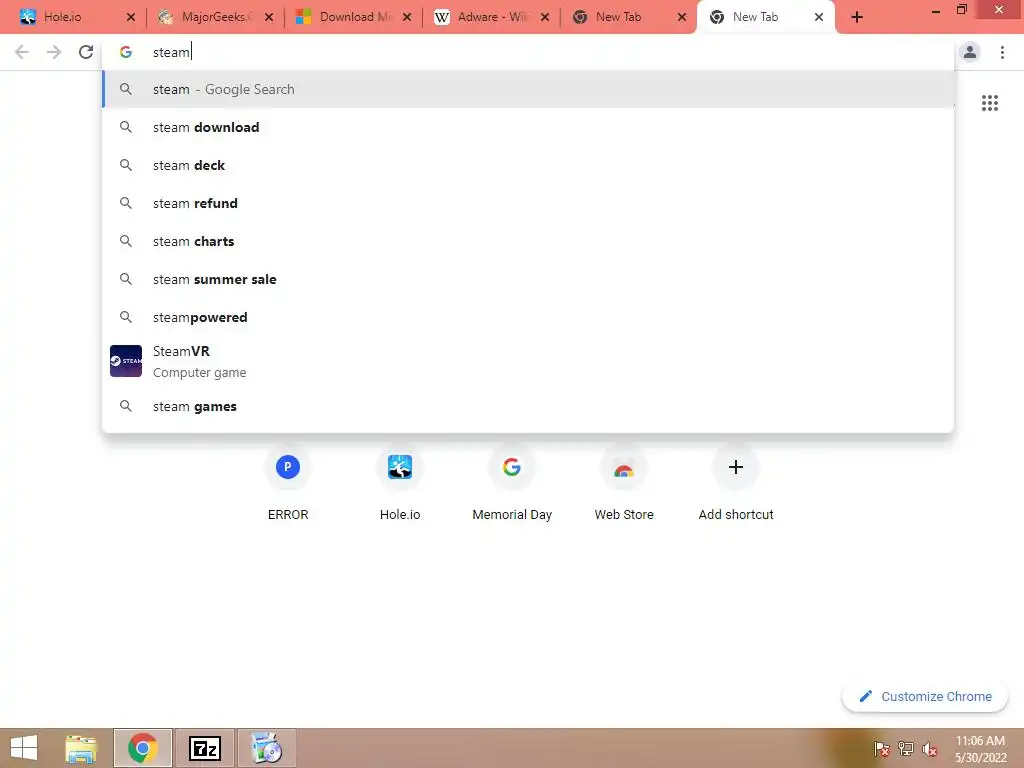Close the MajorGeeks tab
Image resolution: width=1024 pixels, height=768 pixels.
click(x=268, y=17)
